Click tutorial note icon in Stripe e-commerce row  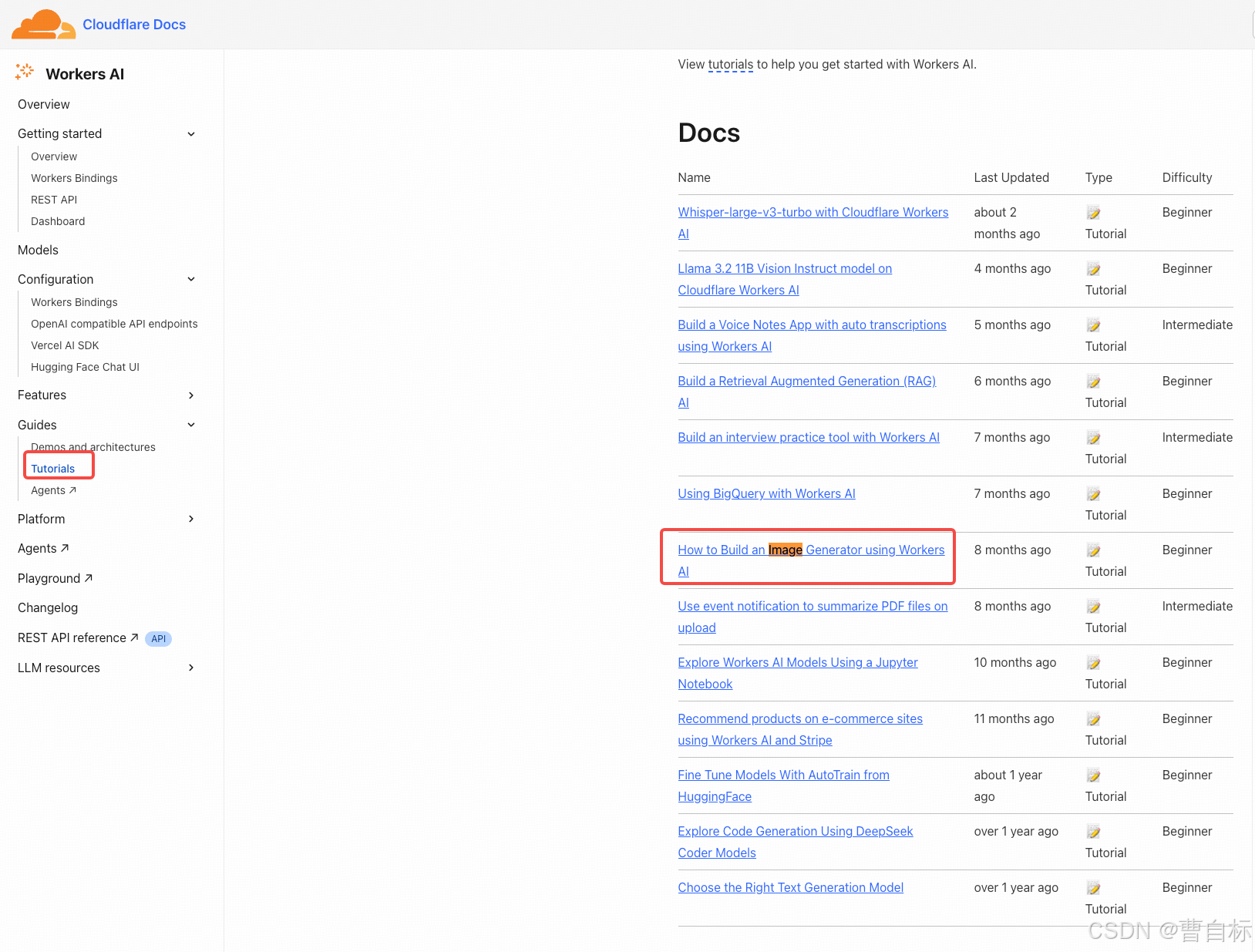[1093, 719]
